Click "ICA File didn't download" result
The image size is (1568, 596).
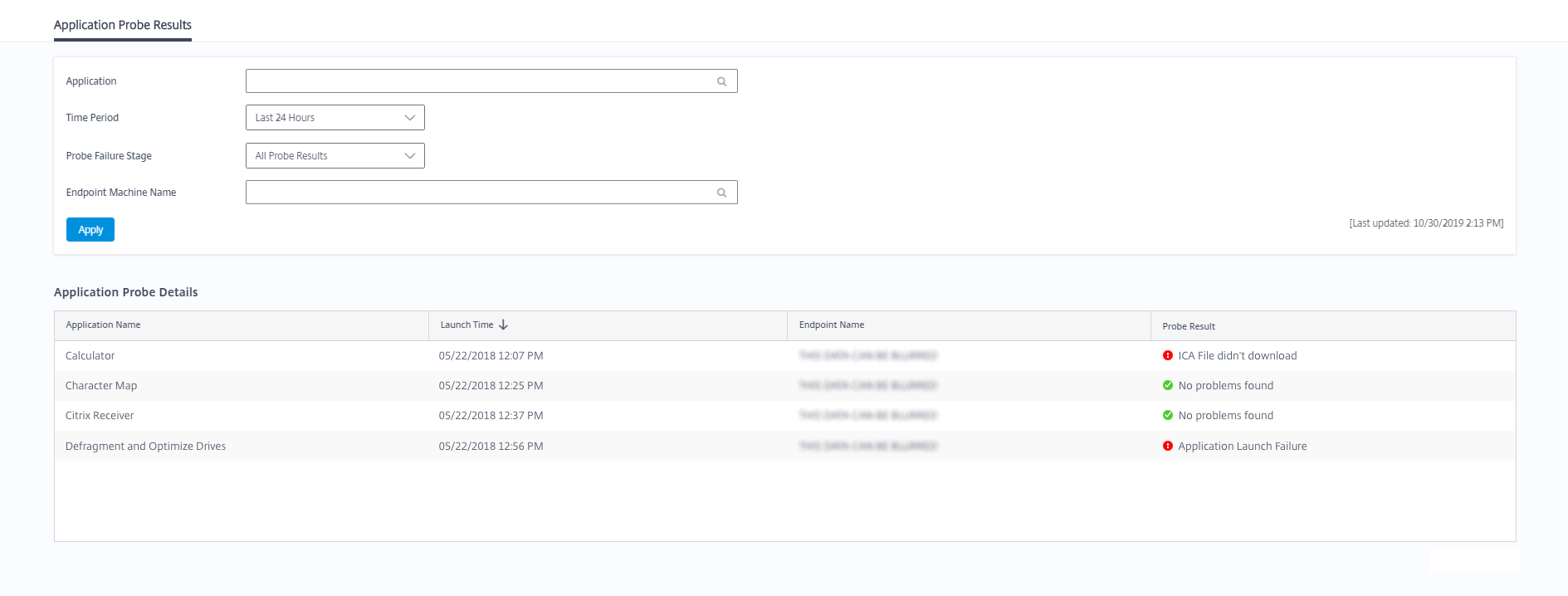[x=1238, y=356]
